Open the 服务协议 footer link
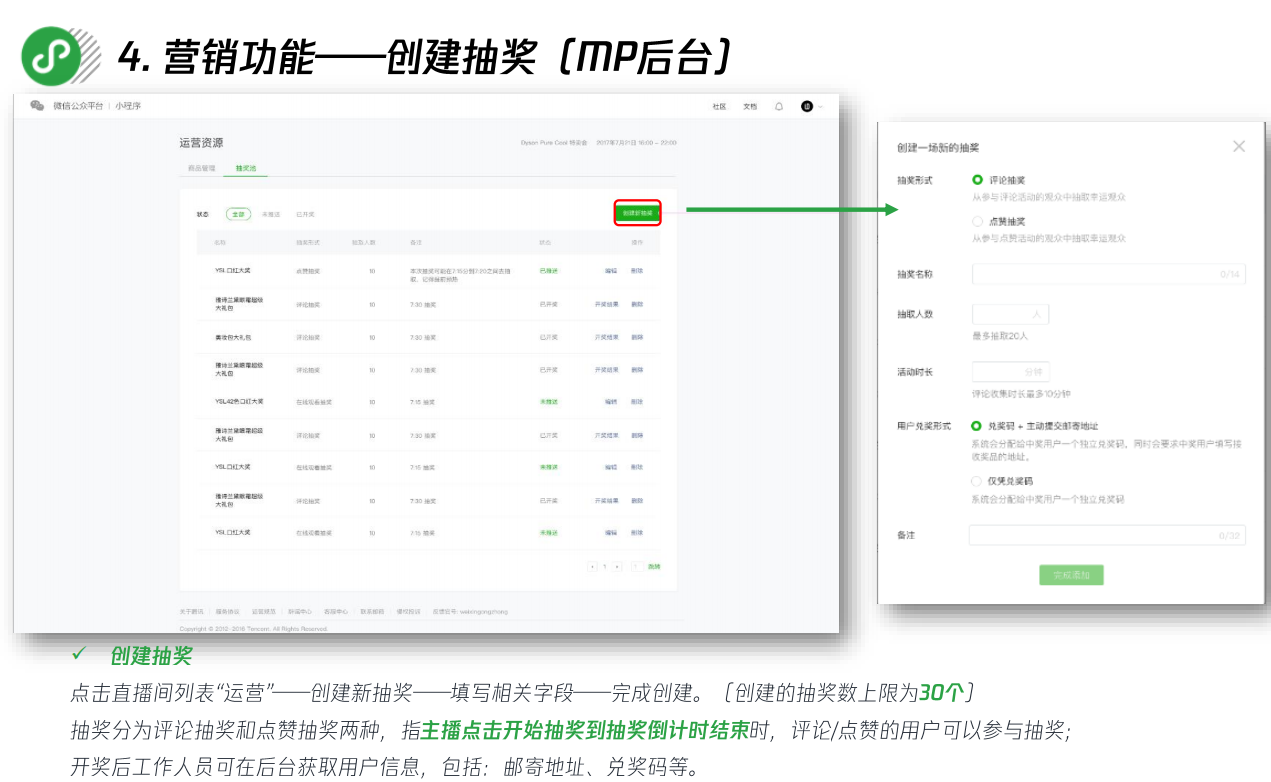Image resolution: width=1271 pixels, height=782 pixels. pos(227,610)
